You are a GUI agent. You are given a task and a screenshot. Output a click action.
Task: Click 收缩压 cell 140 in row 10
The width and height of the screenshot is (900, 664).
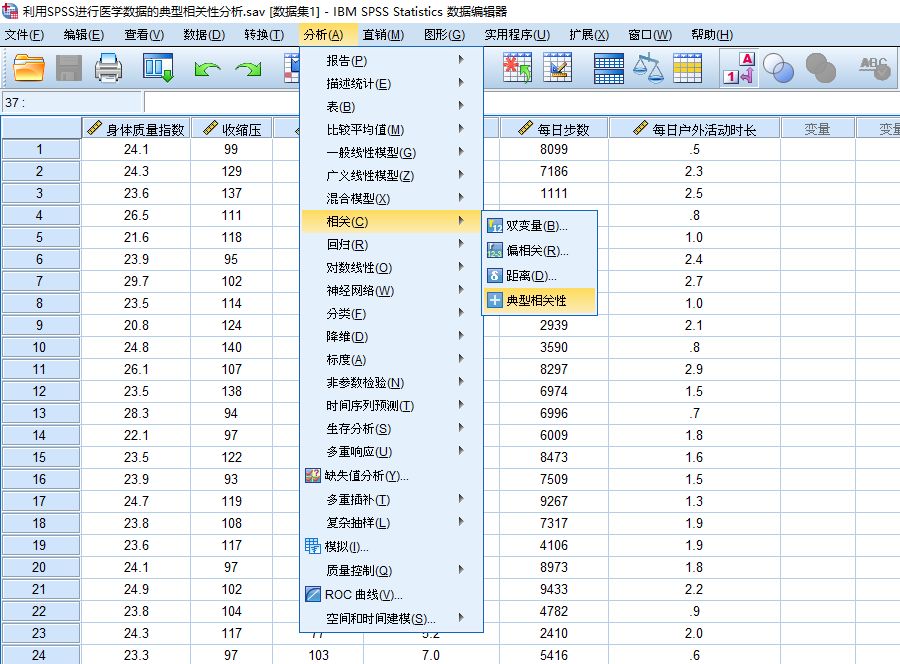point(232,347)
